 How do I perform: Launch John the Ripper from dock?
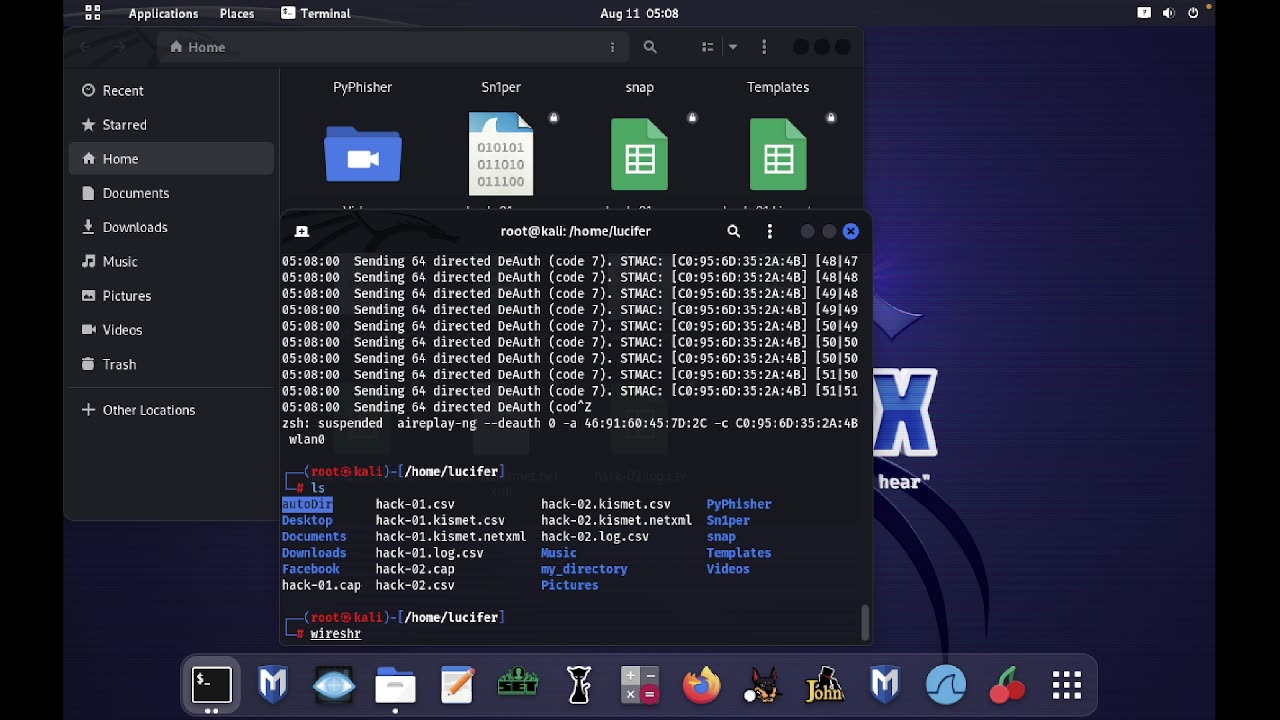pyautogui.click(x=824, y=685)
